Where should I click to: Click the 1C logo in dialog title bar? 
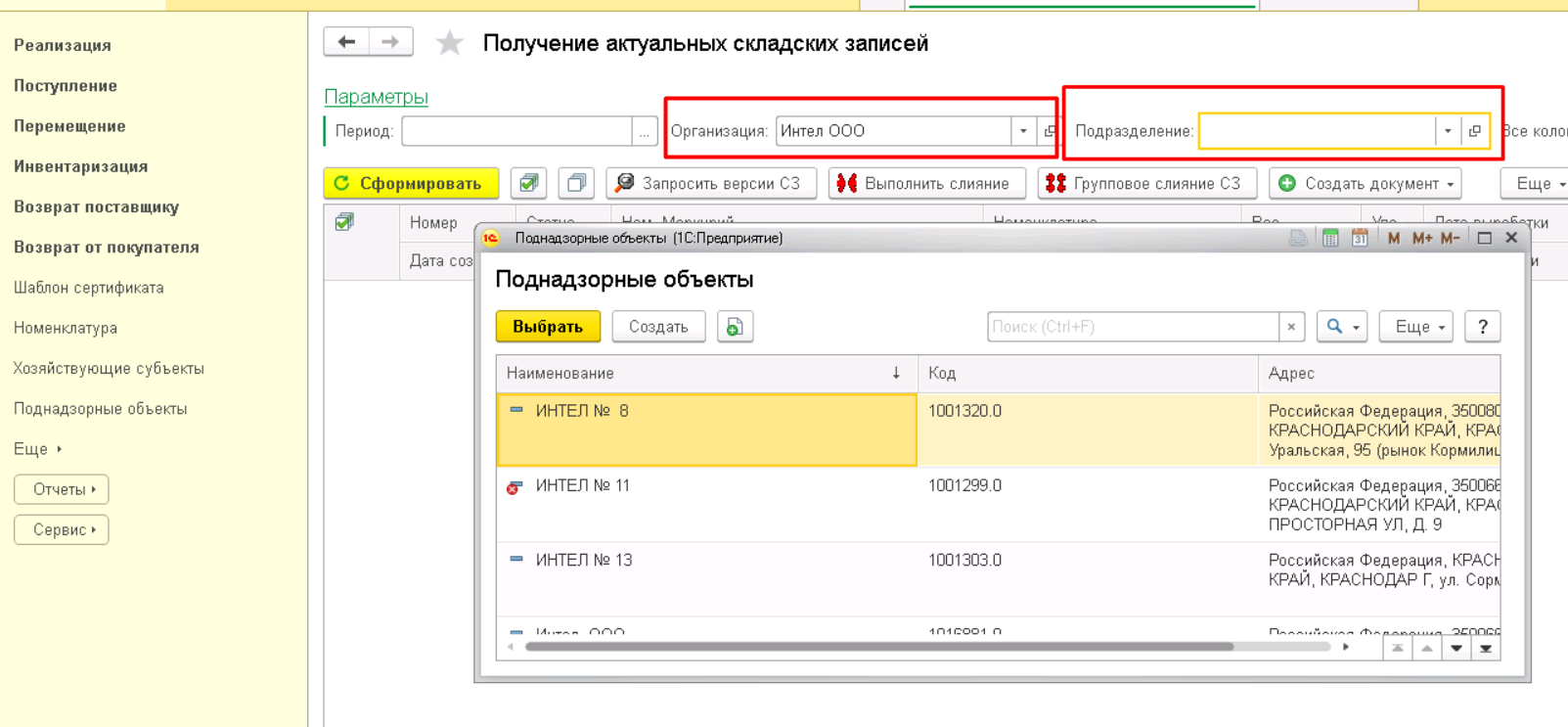click(x=491, y=238)
